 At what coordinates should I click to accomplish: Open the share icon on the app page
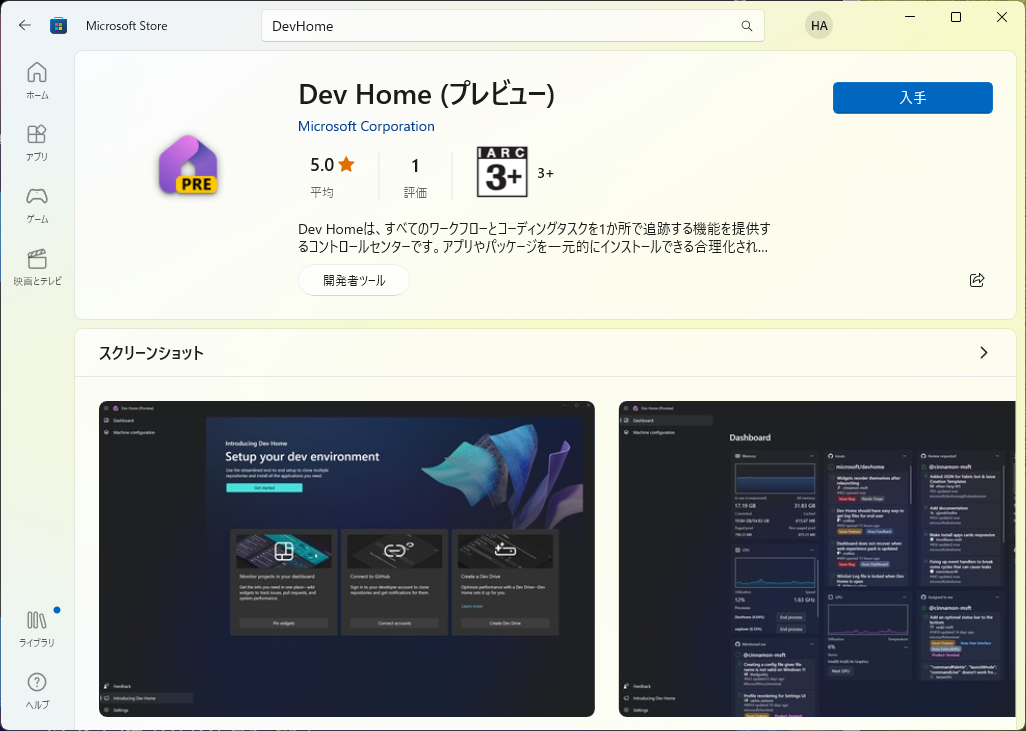point(977,280)
